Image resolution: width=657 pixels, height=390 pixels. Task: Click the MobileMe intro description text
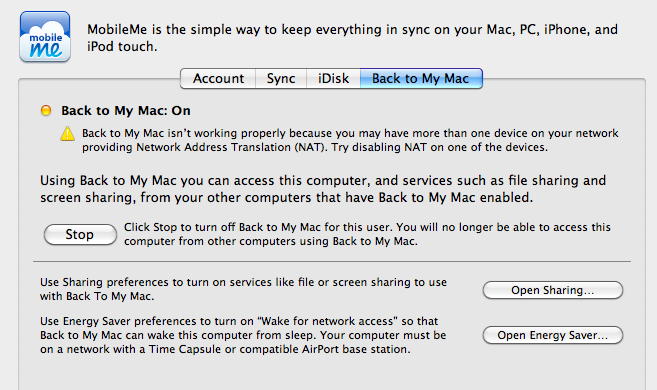[x=352, y=38]
